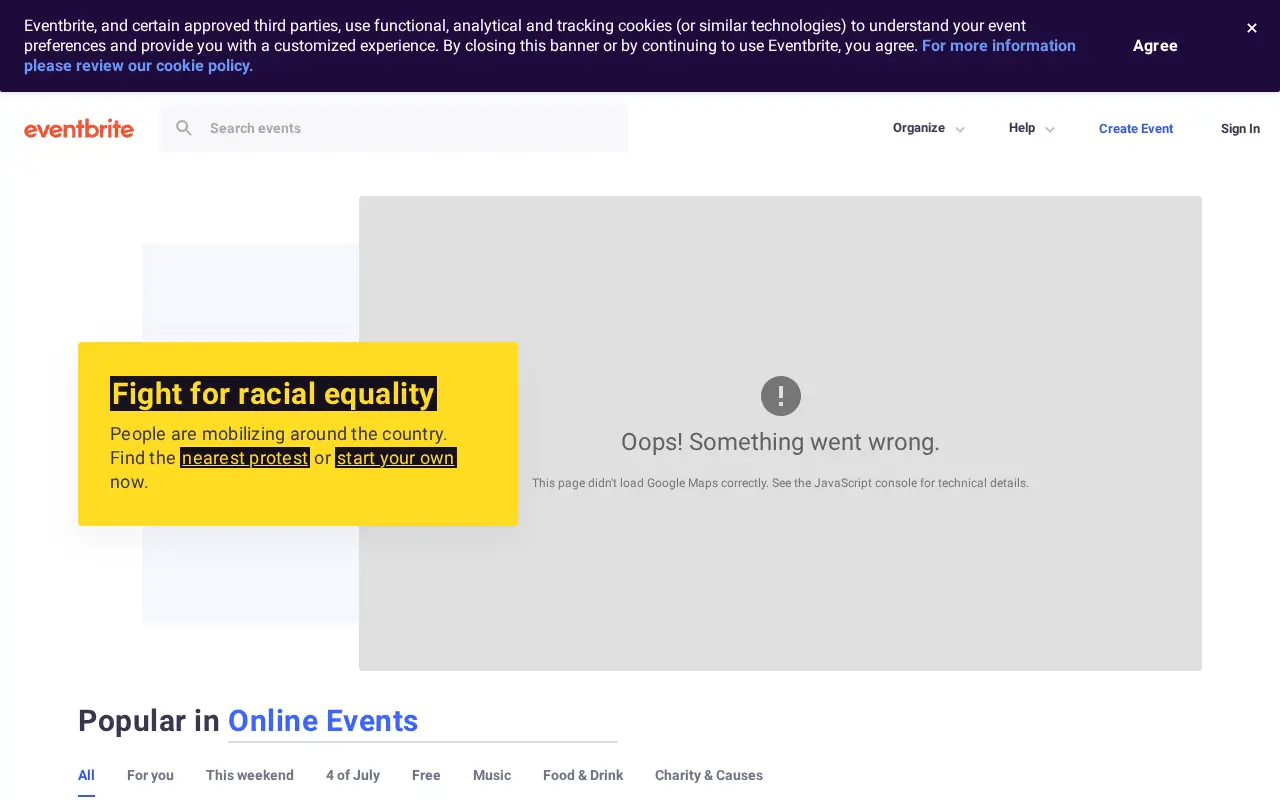Click the Agree cookie button

coord(1155,46)
